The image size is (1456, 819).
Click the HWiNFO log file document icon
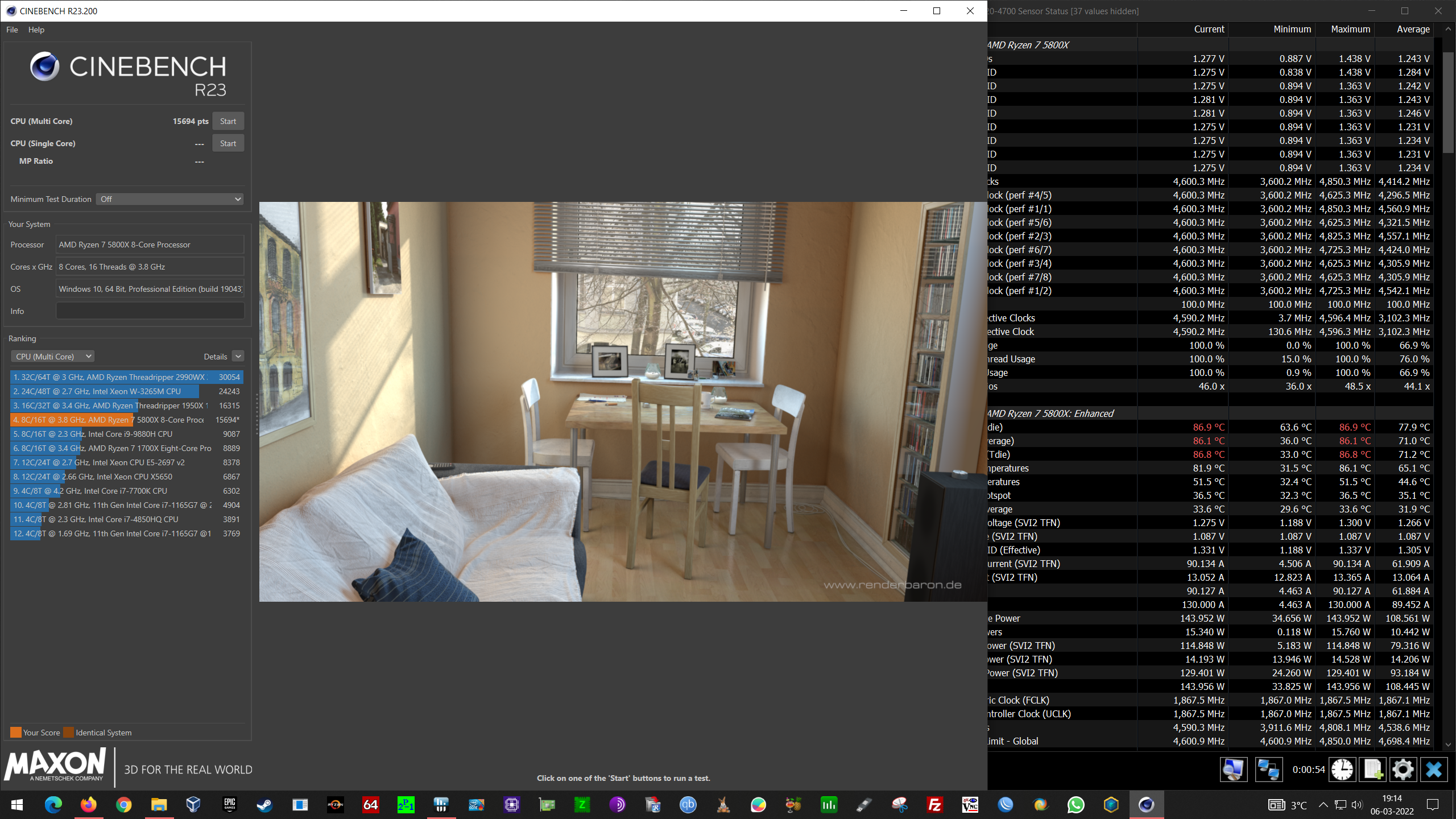(1373, 770)
